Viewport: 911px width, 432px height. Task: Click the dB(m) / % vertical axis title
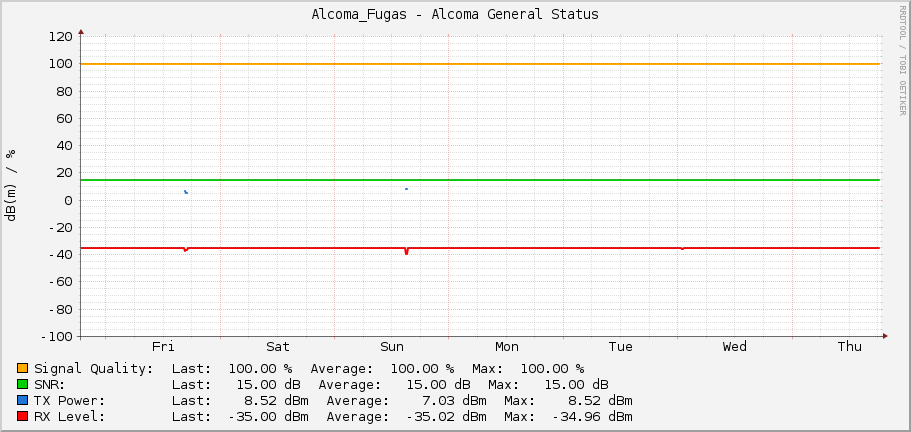click(x=10, y=185)
